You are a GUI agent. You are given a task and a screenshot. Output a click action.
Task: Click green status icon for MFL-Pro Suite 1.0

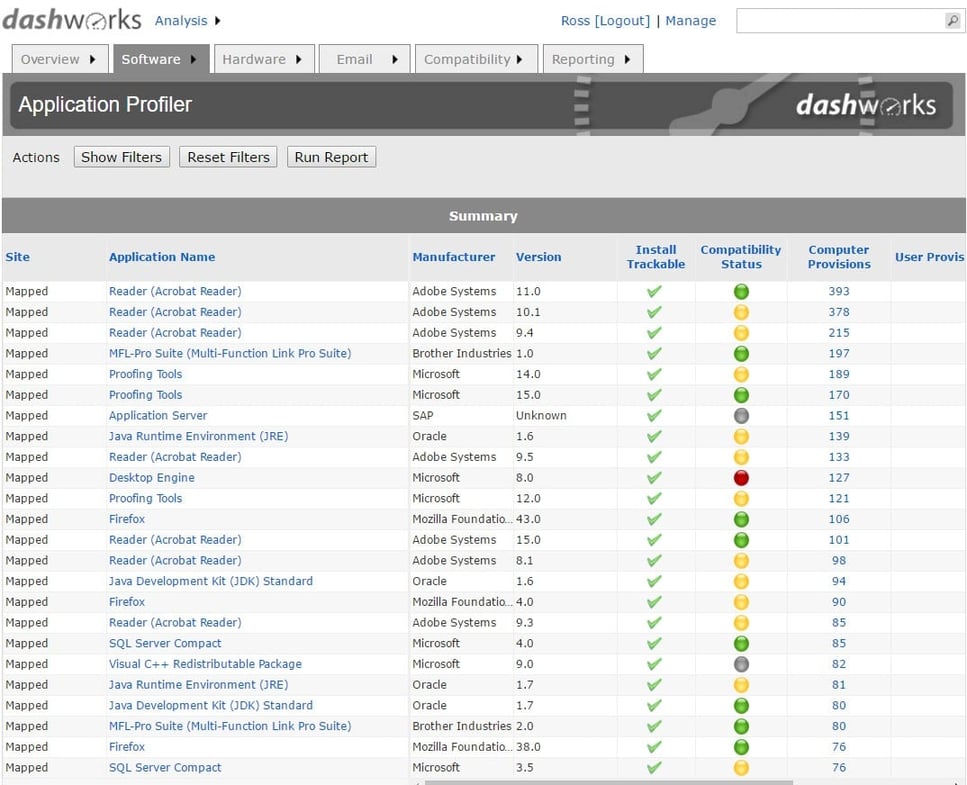[x=741, y=354]
